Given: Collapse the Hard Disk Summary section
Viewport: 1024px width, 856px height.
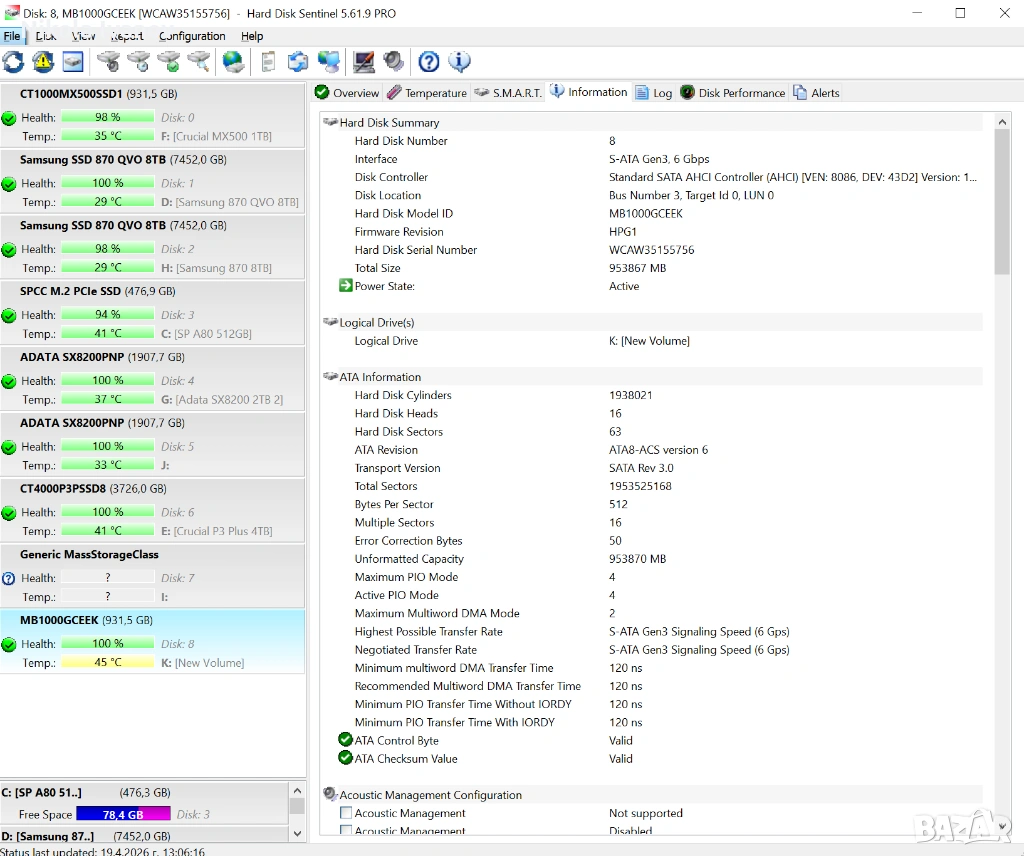Looking at the screenshot, I should click(x=331, y=123).
